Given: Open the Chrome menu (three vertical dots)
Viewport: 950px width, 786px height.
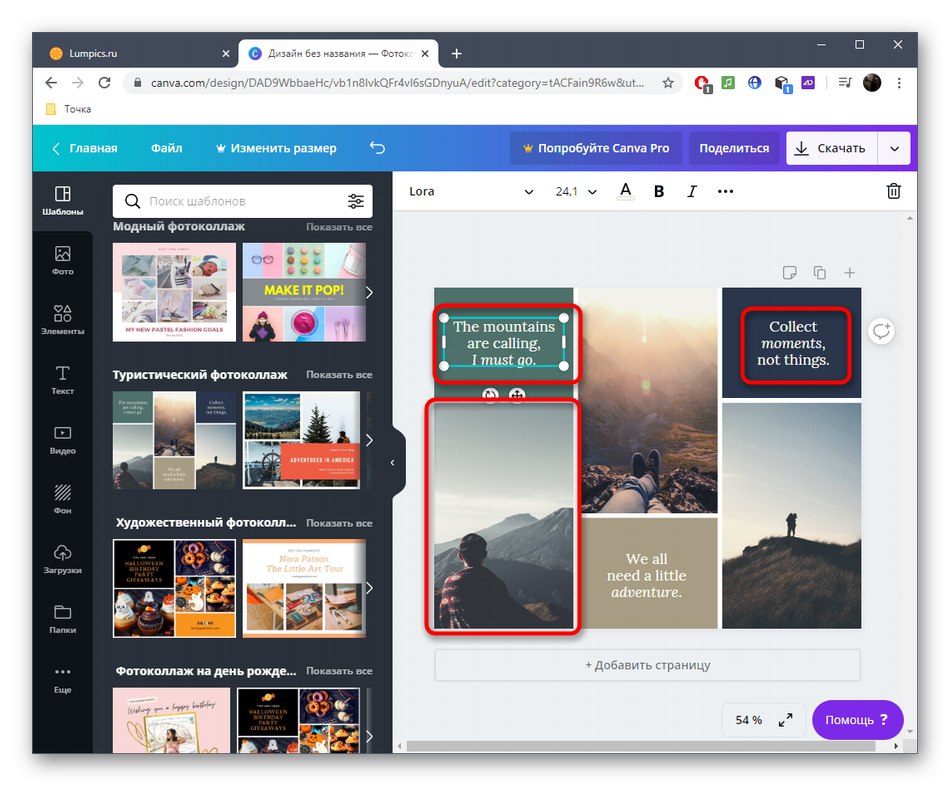Looking at the screenshot, I should click(899, 83).
